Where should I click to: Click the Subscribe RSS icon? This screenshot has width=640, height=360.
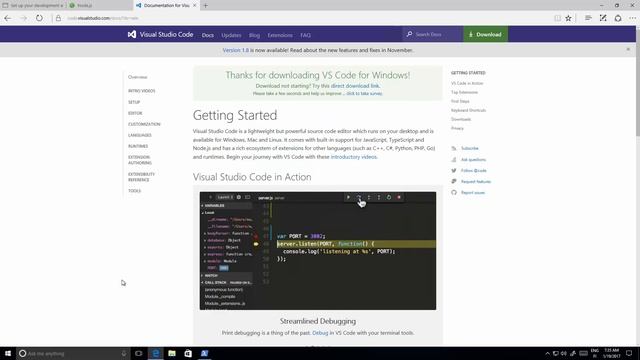click(x=454, y=148)
